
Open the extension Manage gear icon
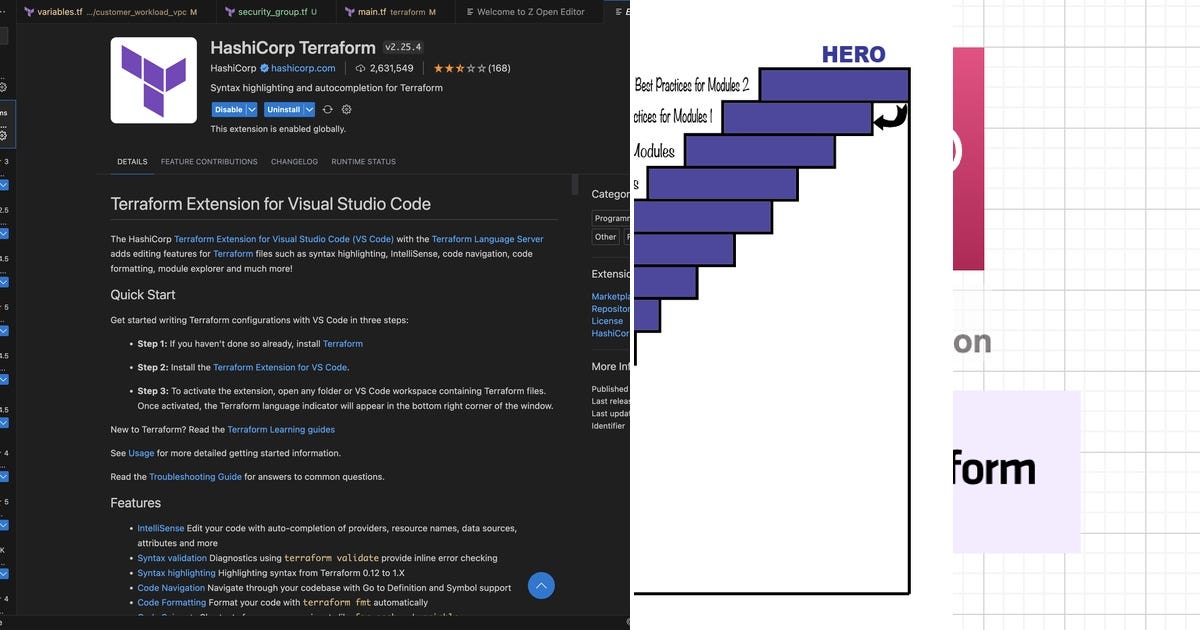[x=346, y=110]
